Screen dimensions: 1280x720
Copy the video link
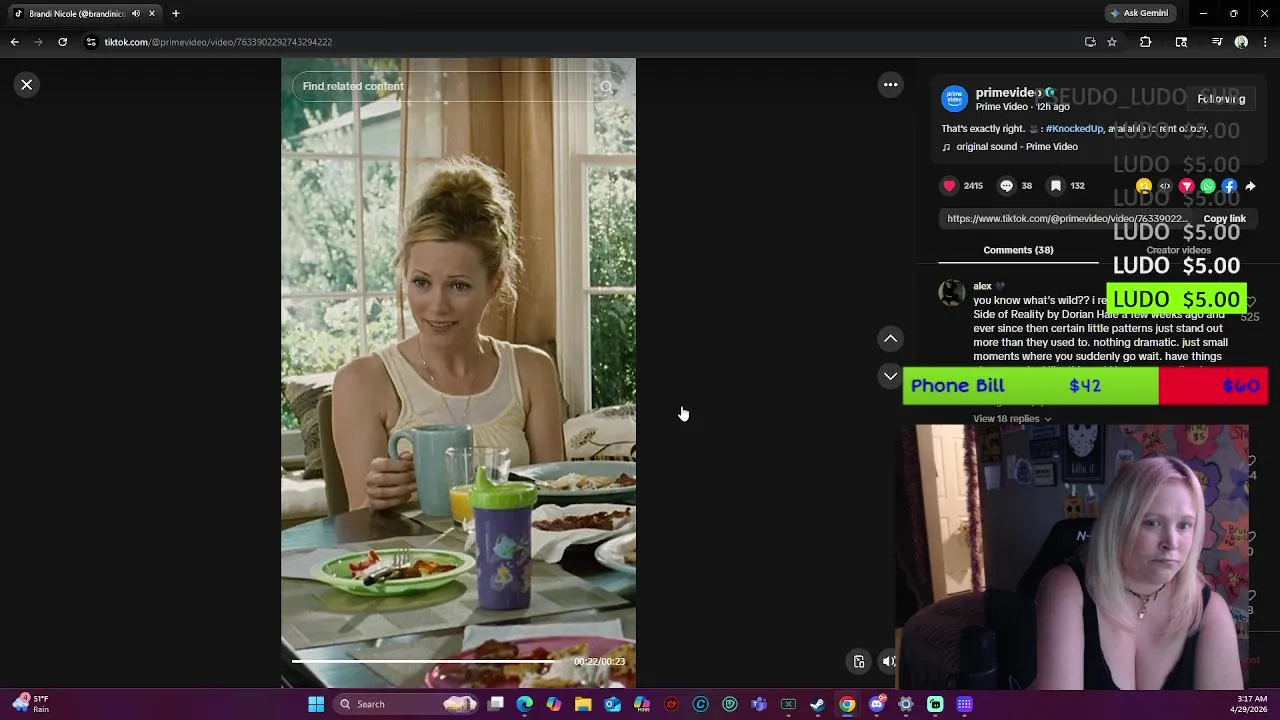pos(1224,219)
